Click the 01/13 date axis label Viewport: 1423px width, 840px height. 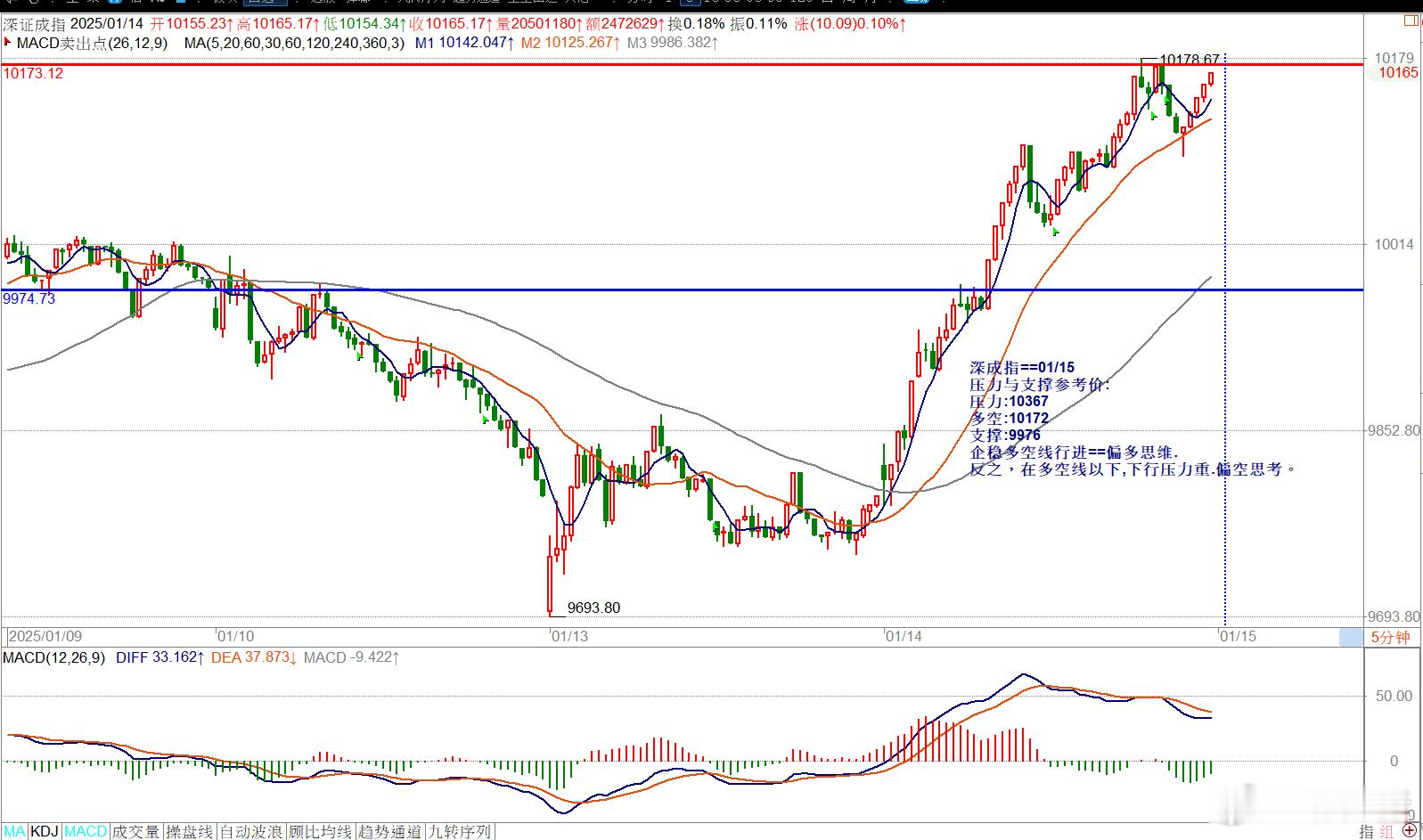[570, 636]
